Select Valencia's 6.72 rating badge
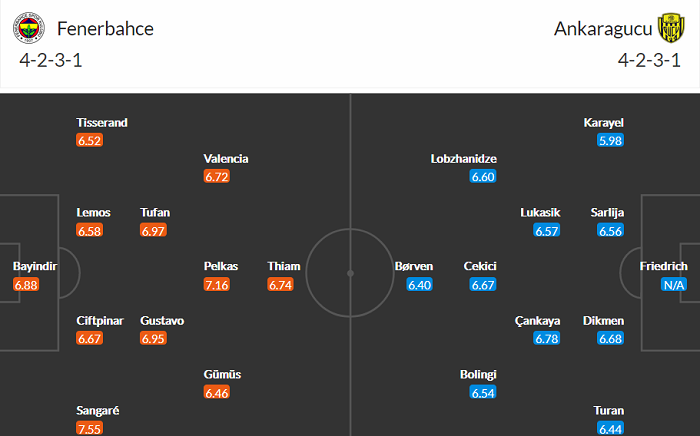This screenshot has width=700, height=436. tap(217, 177)
